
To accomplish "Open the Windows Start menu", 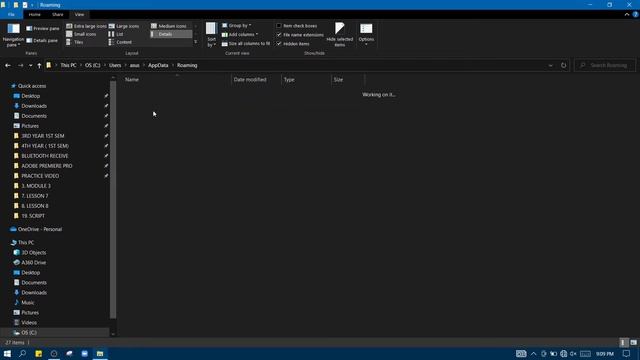I will pos(7,353).
